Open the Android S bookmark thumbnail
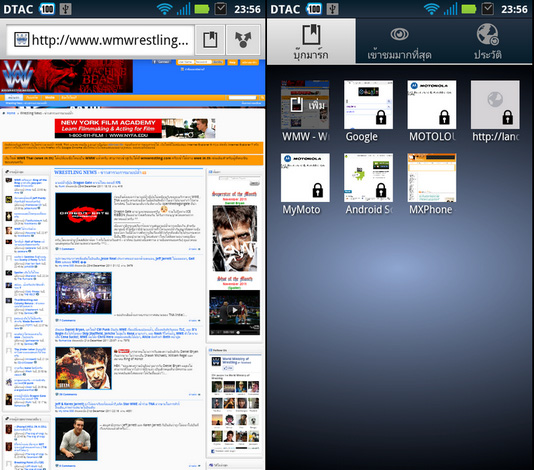The image size is (534, 470). coord(368,177)
